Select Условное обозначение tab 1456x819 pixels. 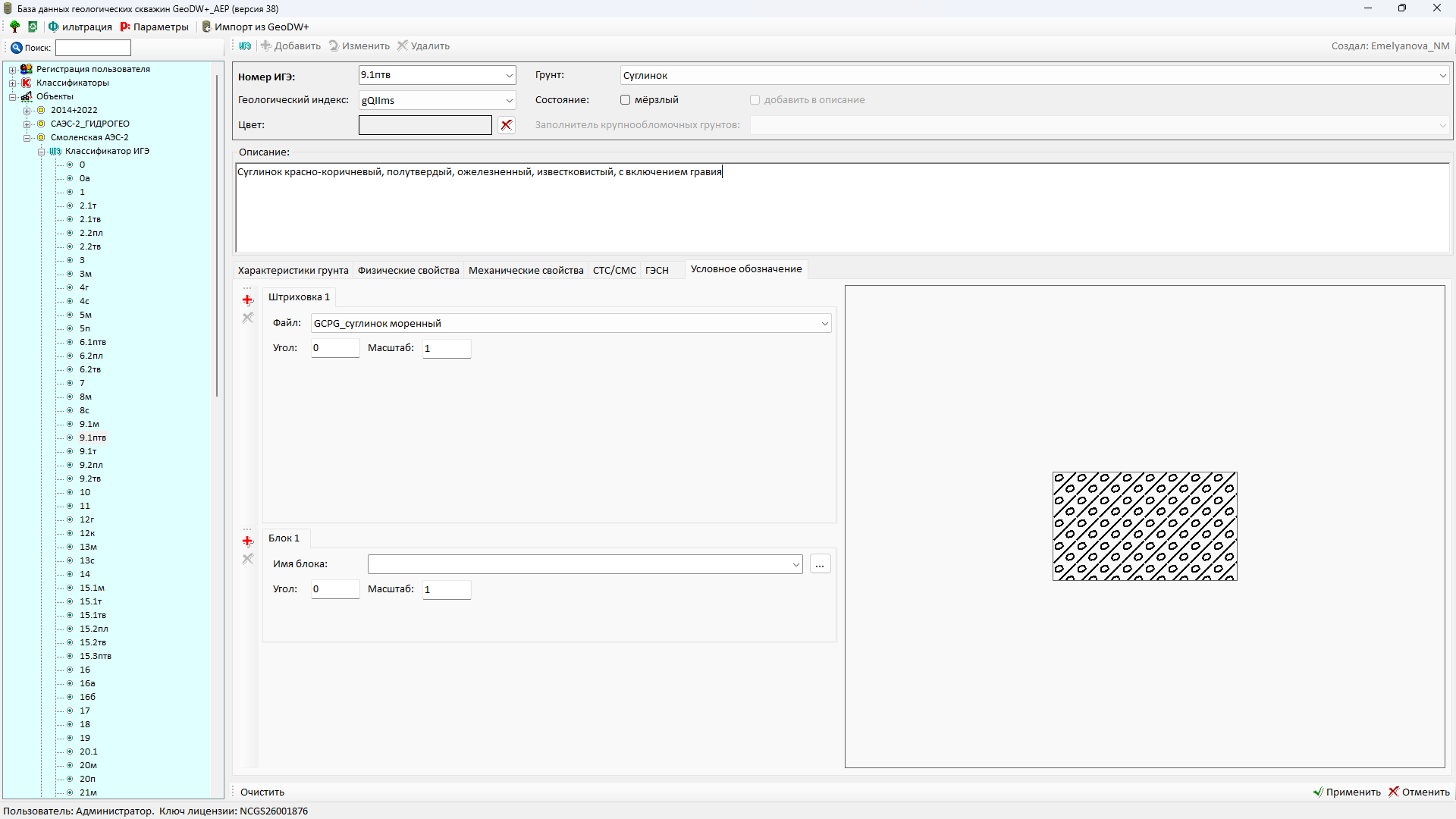(746, 269)
